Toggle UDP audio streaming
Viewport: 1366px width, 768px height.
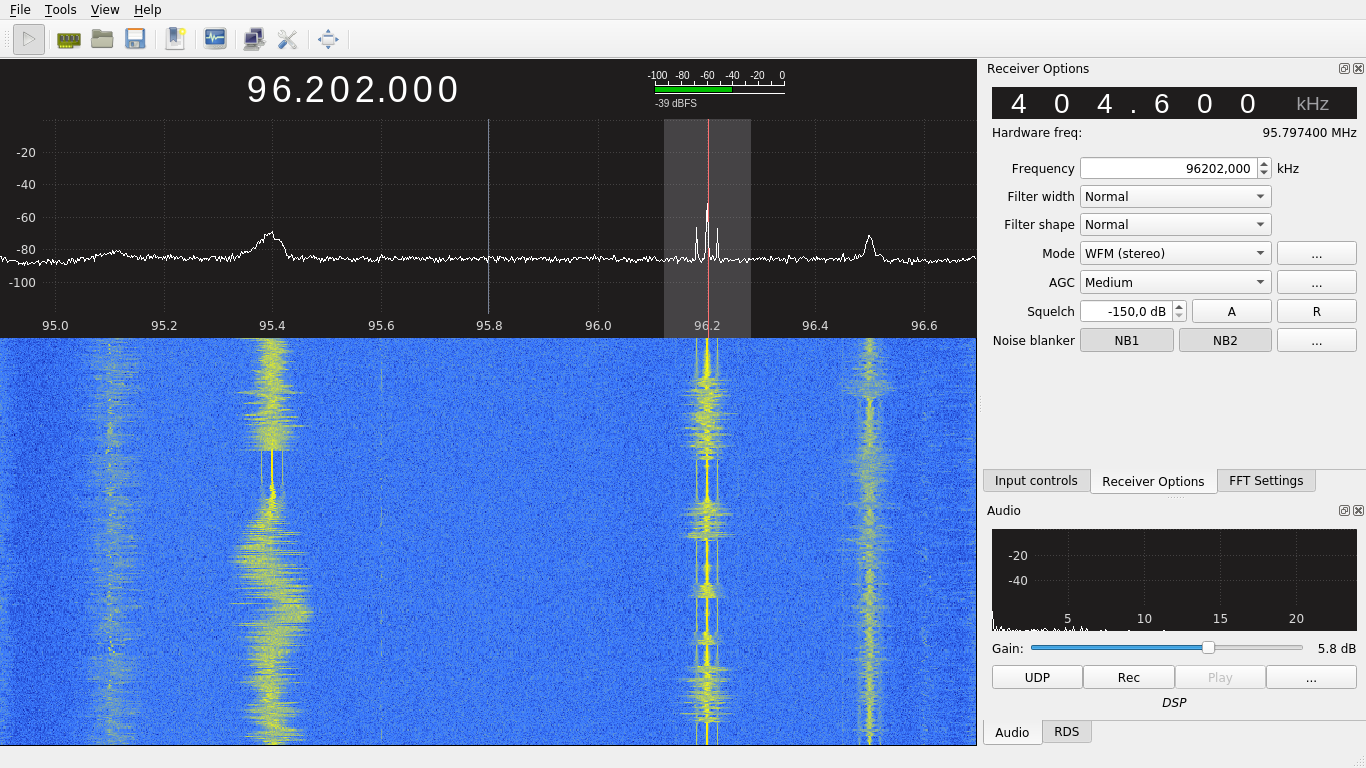coord(1037,678)
